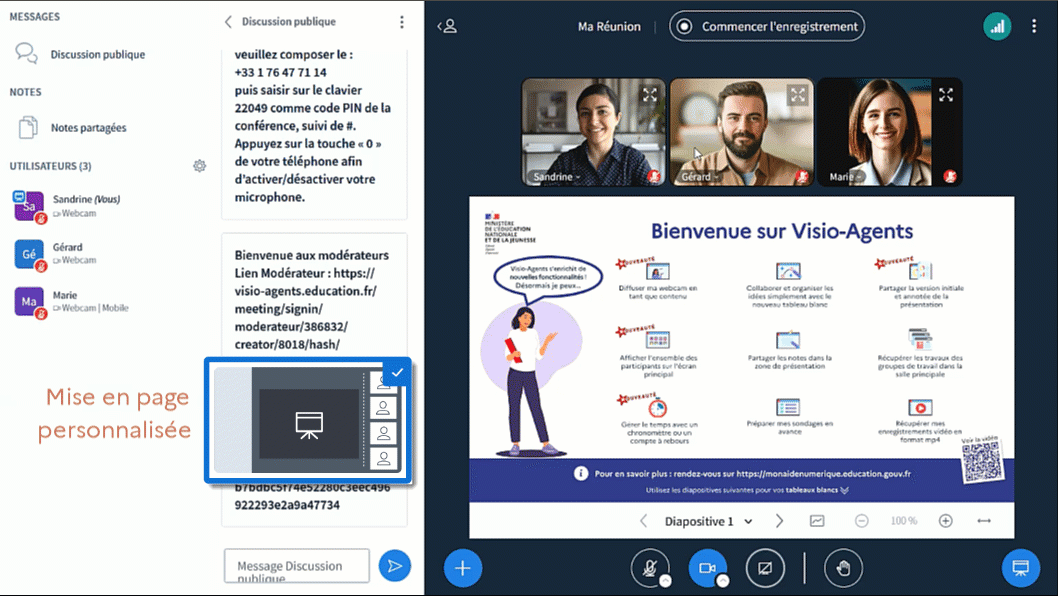Click Bienvenue sur Visio-Agents heading
Viewport: 1058px width, 596px height.
(x=782, y=231)
